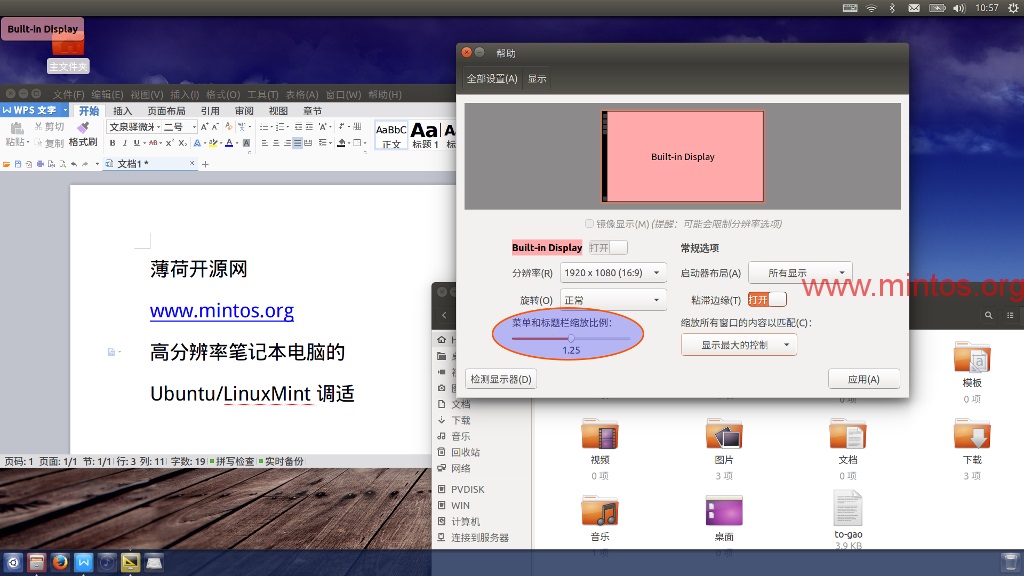Toggle the Built-in Display 打开 switch

pos(607,248)
